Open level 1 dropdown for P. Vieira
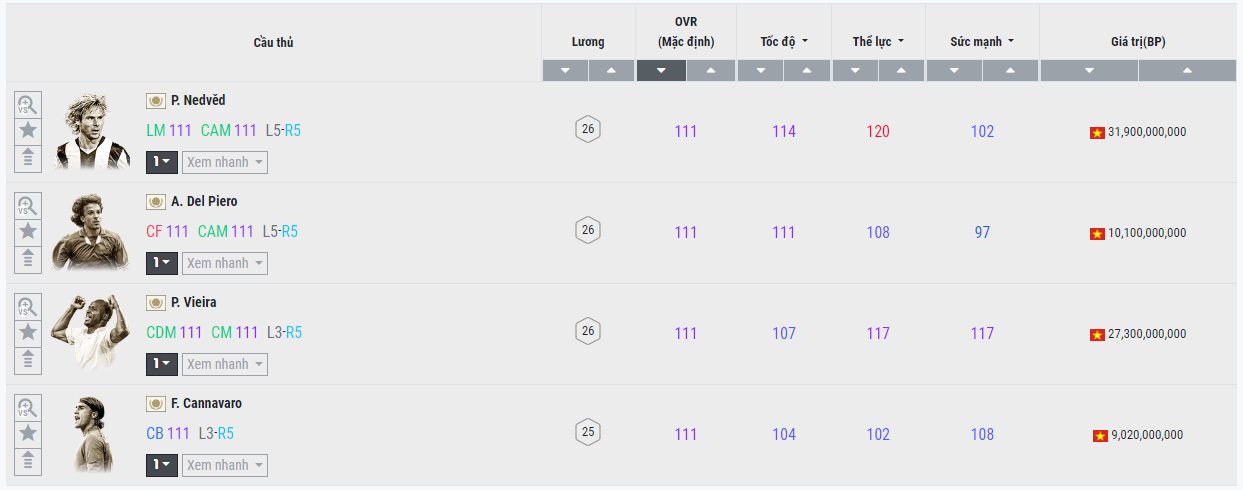Viewport: 1243px width, 490px height. [162, 364]
